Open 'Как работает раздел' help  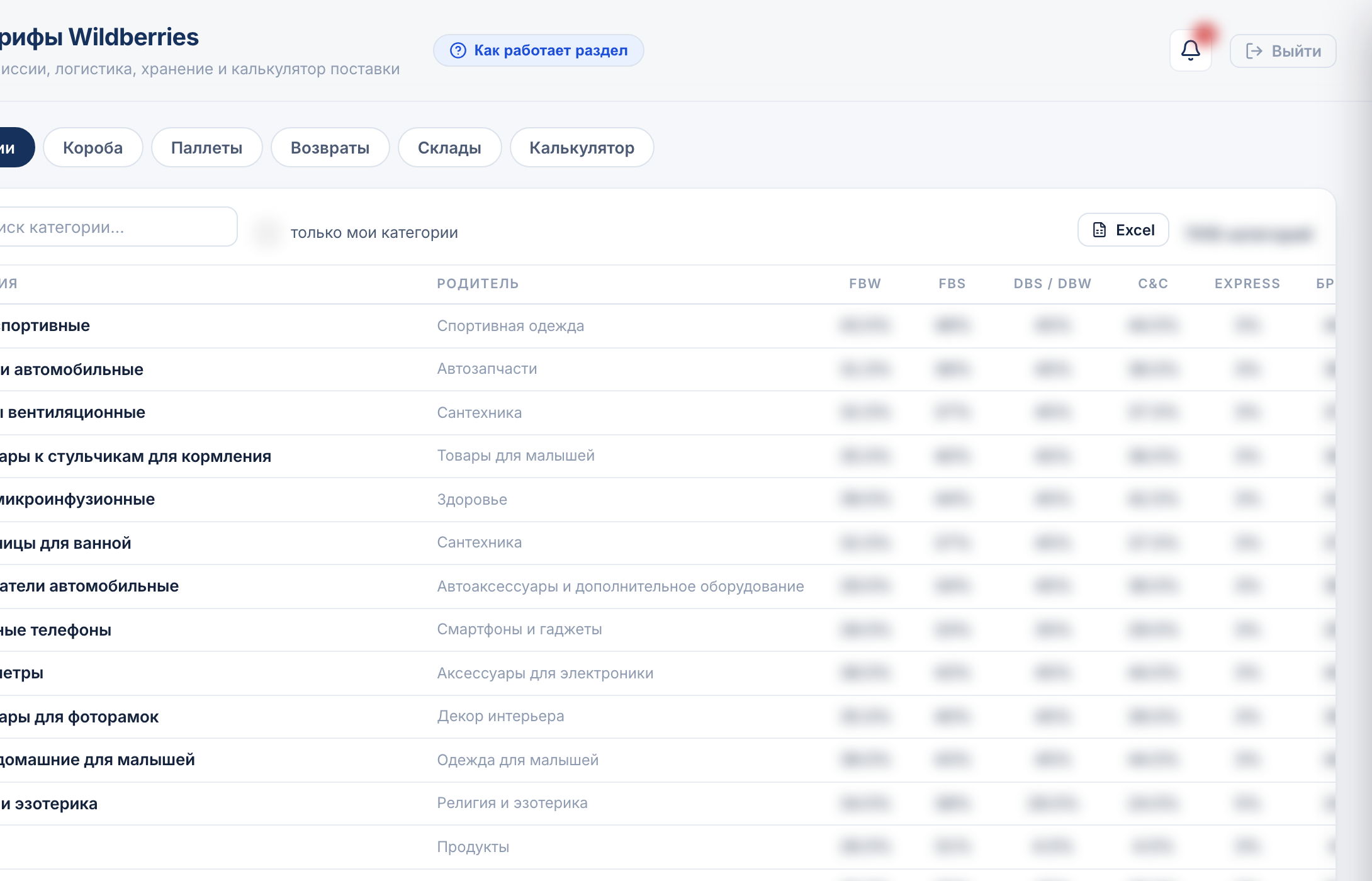click(x=539, y=50)
